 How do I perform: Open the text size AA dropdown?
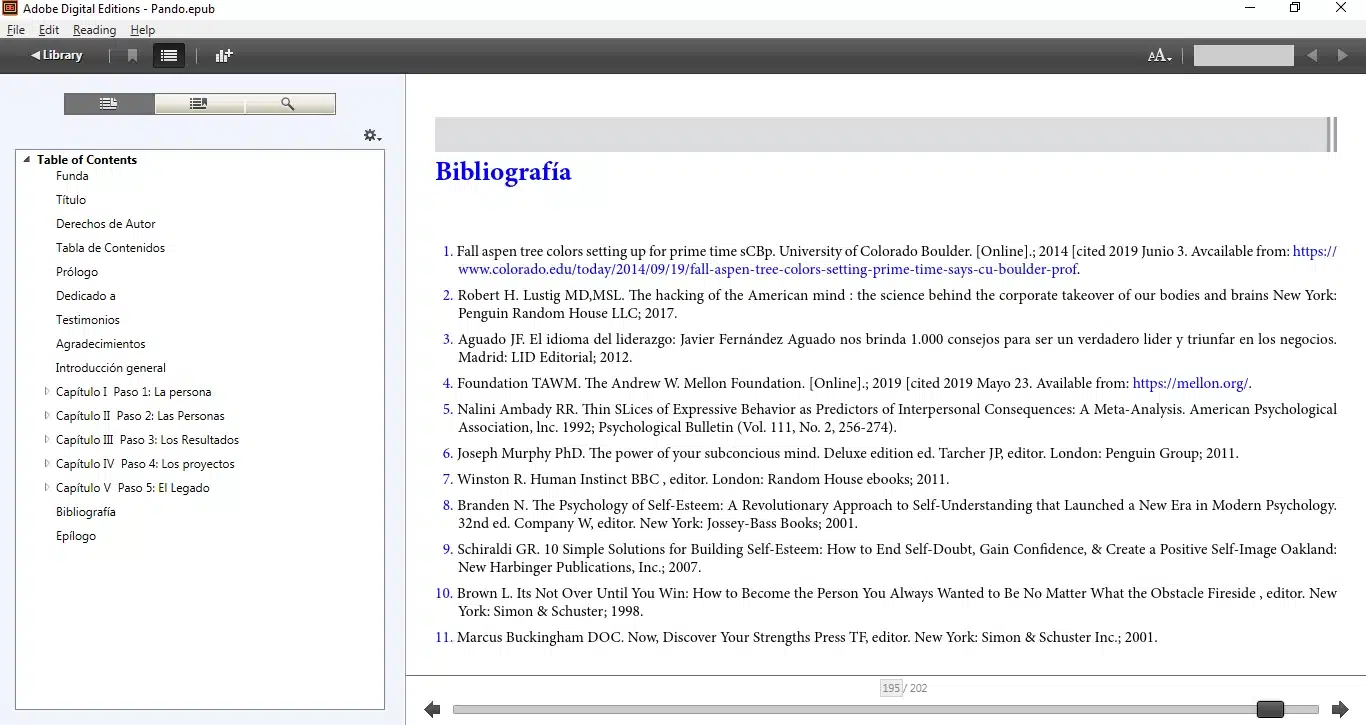(1159, 56)
